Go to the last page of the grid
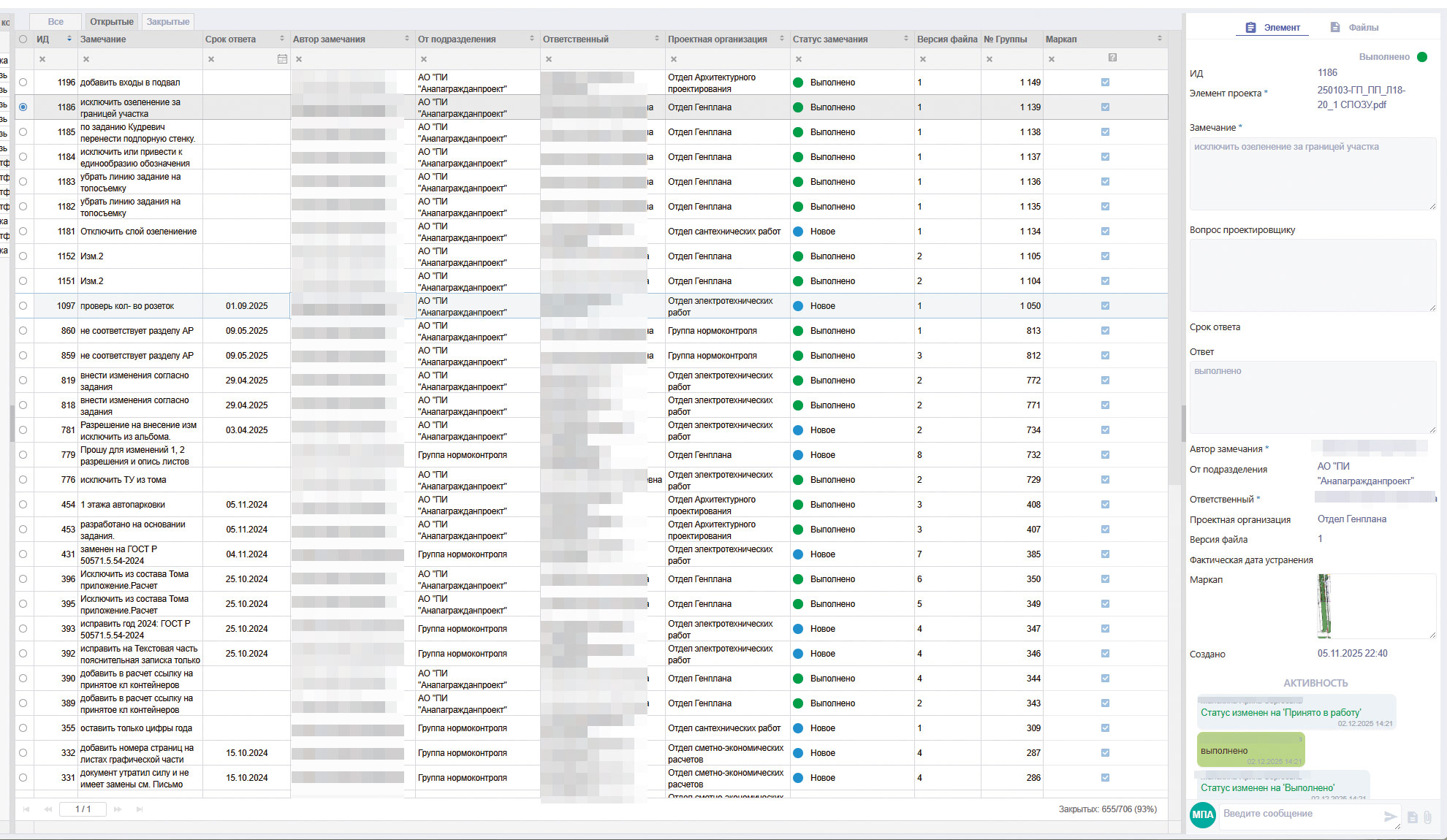This screenshot has height=840, width=1447. tap(140, 809)
